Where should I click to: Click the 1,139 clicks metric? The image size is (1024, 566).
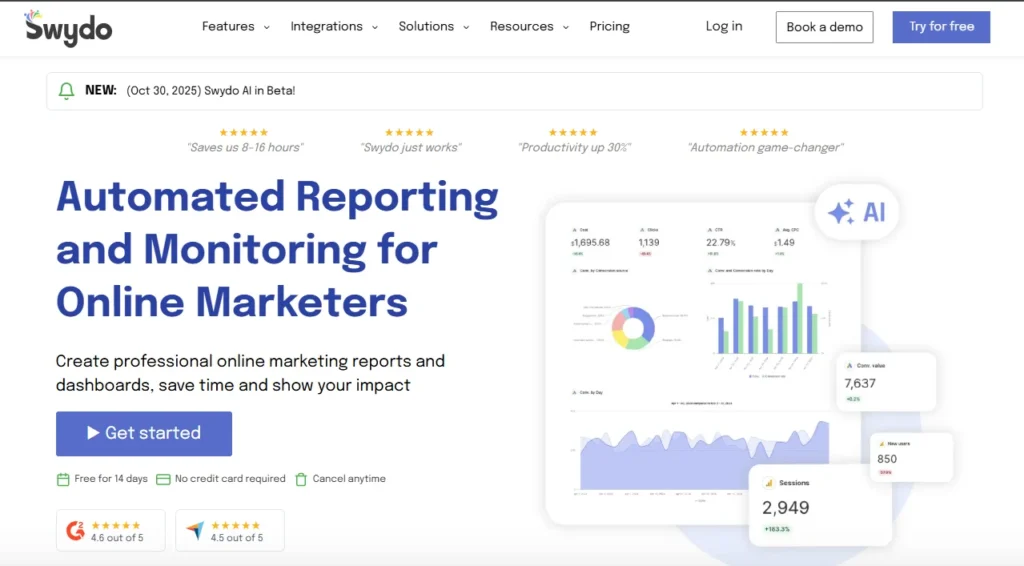point(648,242)
